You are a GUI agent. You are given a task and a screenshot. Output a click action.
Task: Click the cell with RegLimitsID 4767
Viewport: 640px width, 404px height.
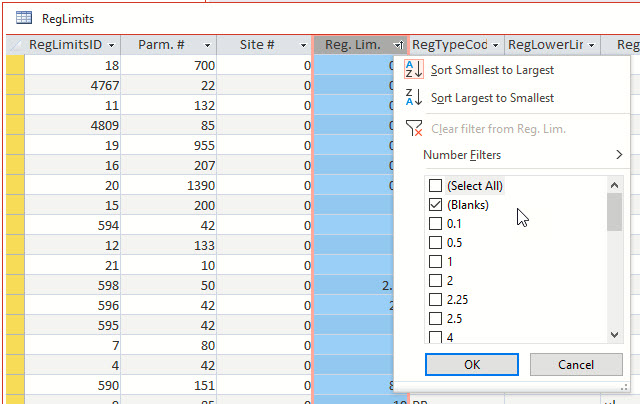pos(73,85)
